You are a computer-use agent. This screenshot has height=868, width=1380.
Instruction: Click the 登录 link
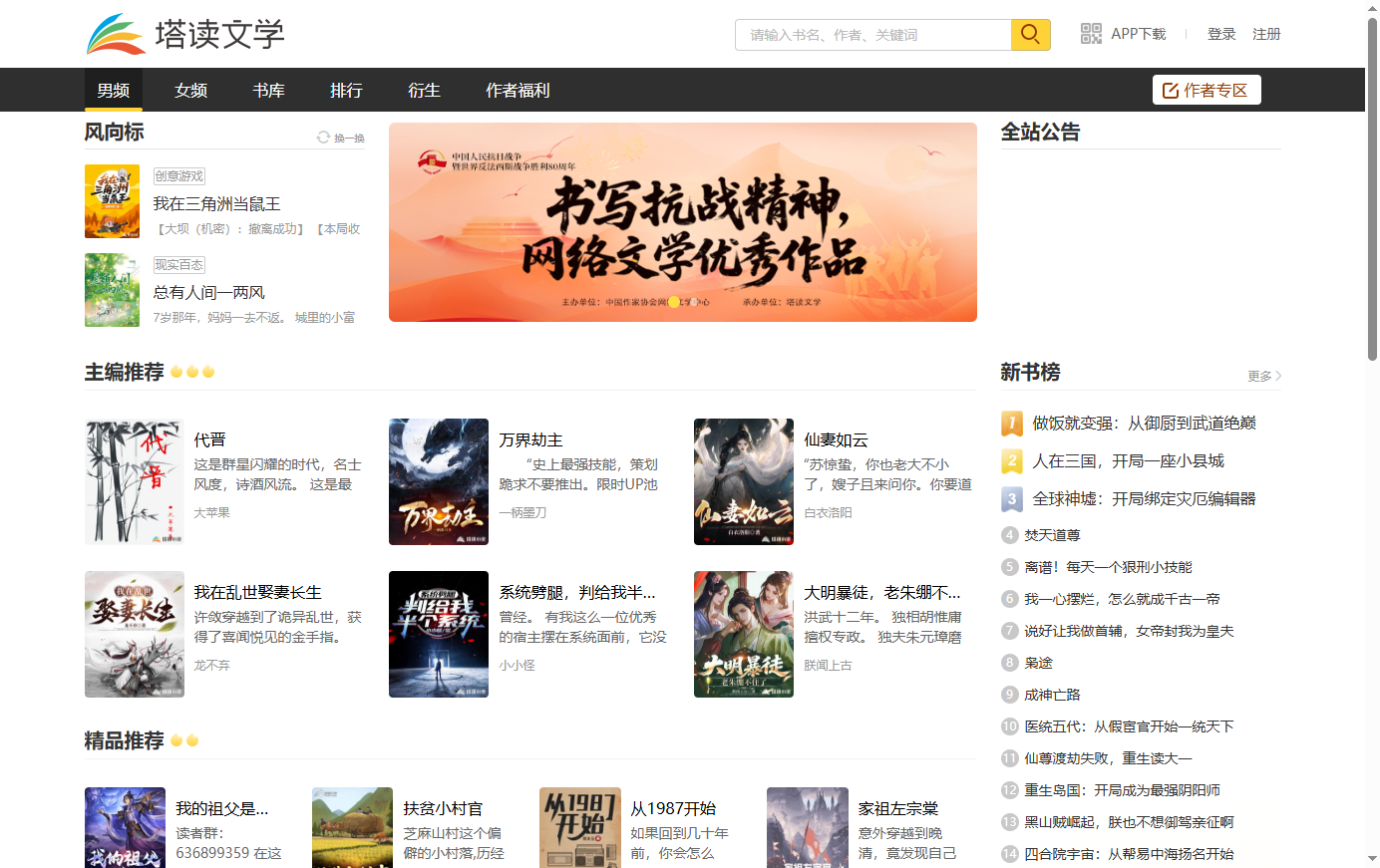coord(1221,34)
